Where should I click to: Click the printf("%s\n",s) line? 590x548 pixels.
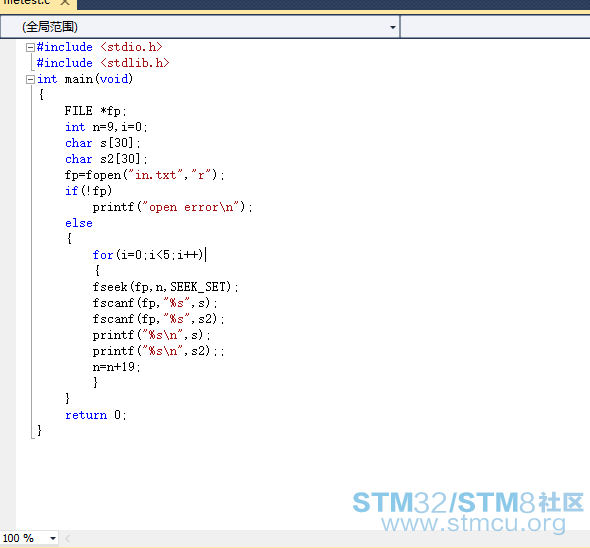click(152, 335)
